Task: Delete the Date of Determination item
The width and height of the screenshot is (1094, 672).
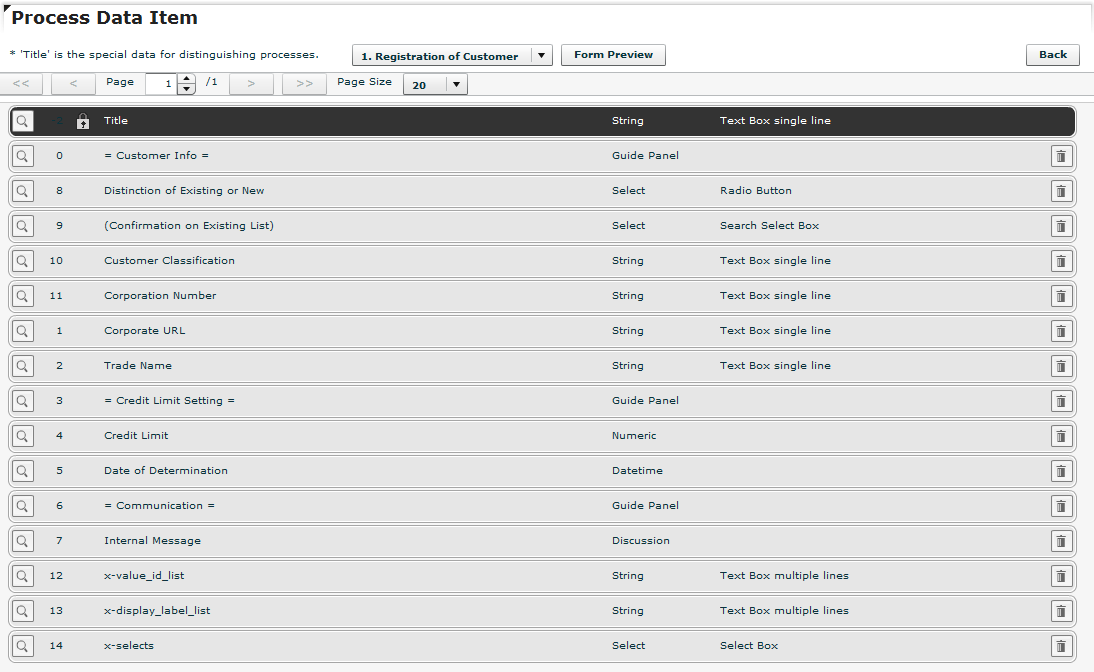Action: point(1061,471)
